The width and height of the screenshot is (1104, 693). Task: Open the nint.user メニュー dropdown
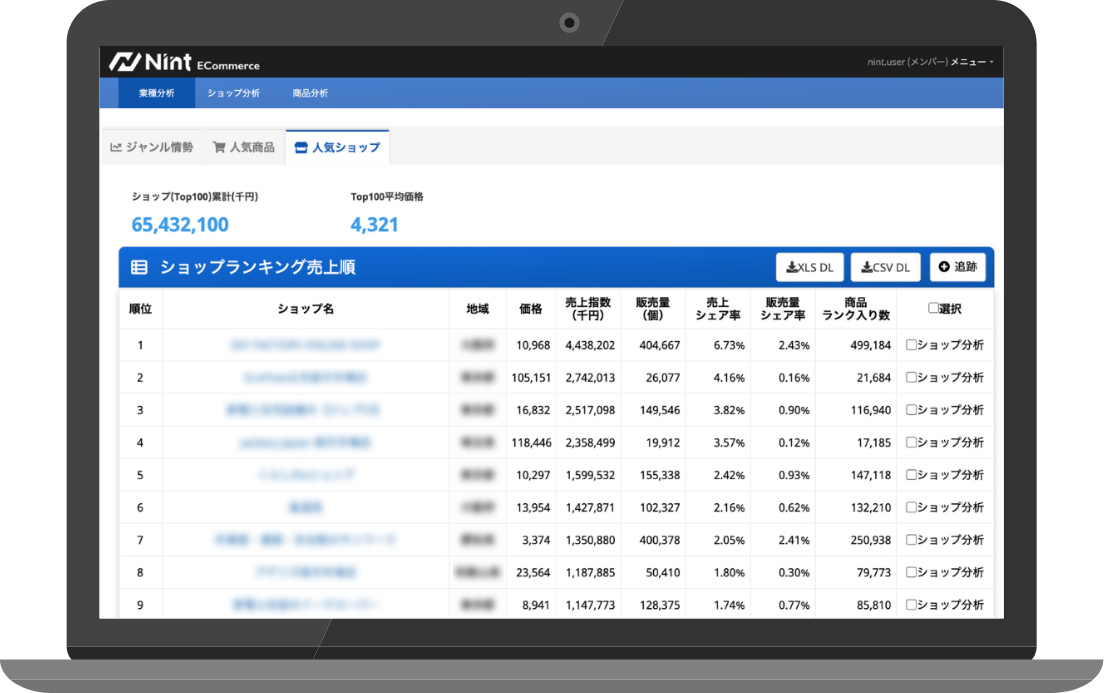click(930, 62)
